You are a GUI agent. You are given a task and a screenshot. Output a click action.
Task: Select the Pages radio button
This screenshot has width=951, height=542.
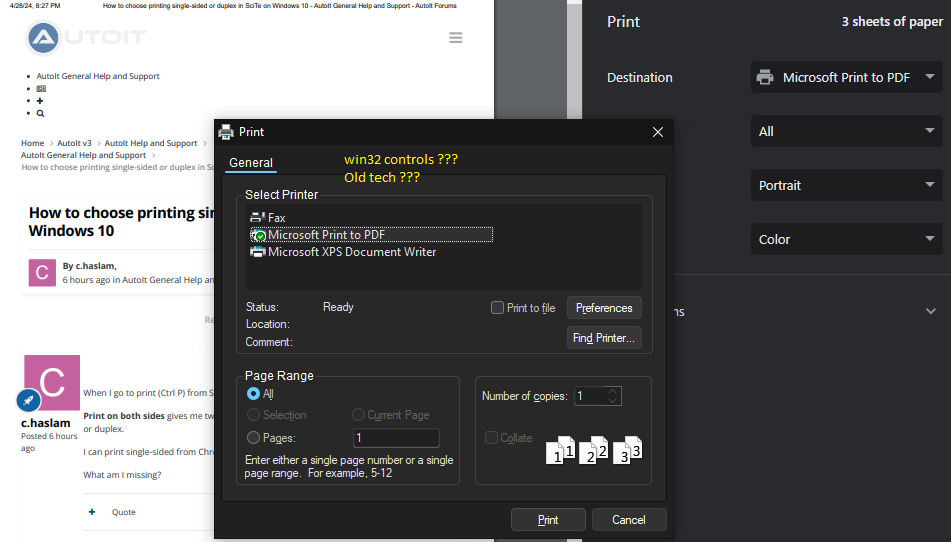coord(254,438)
